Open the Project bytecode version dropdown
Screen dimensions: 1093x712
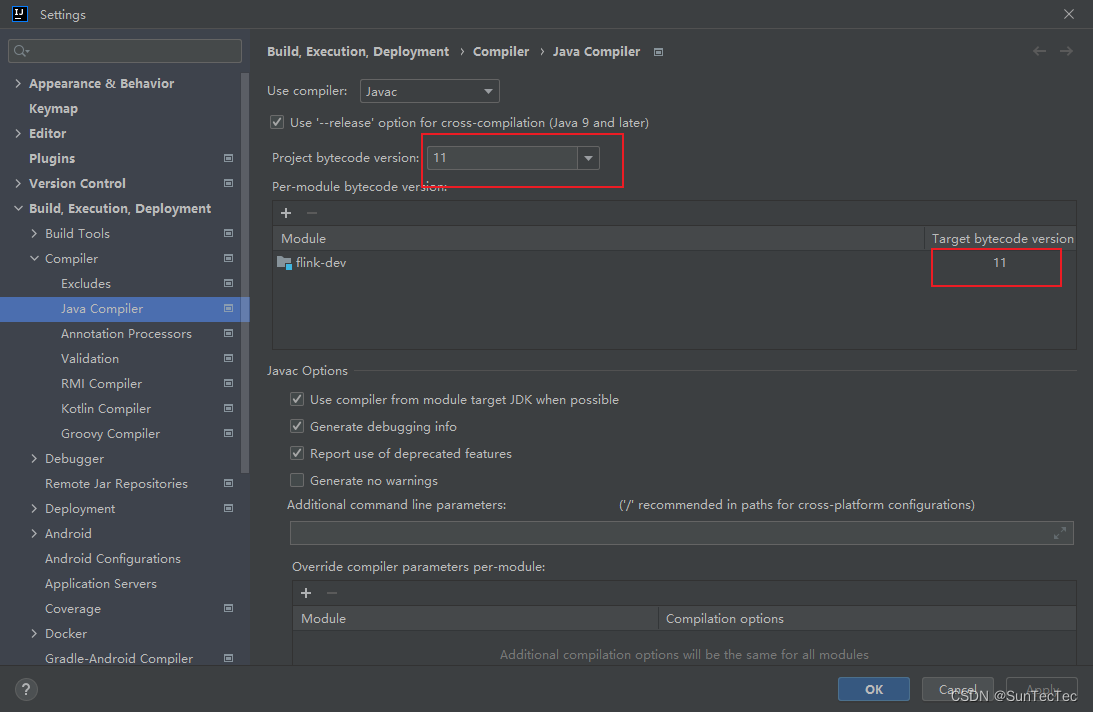coord(588,157)
